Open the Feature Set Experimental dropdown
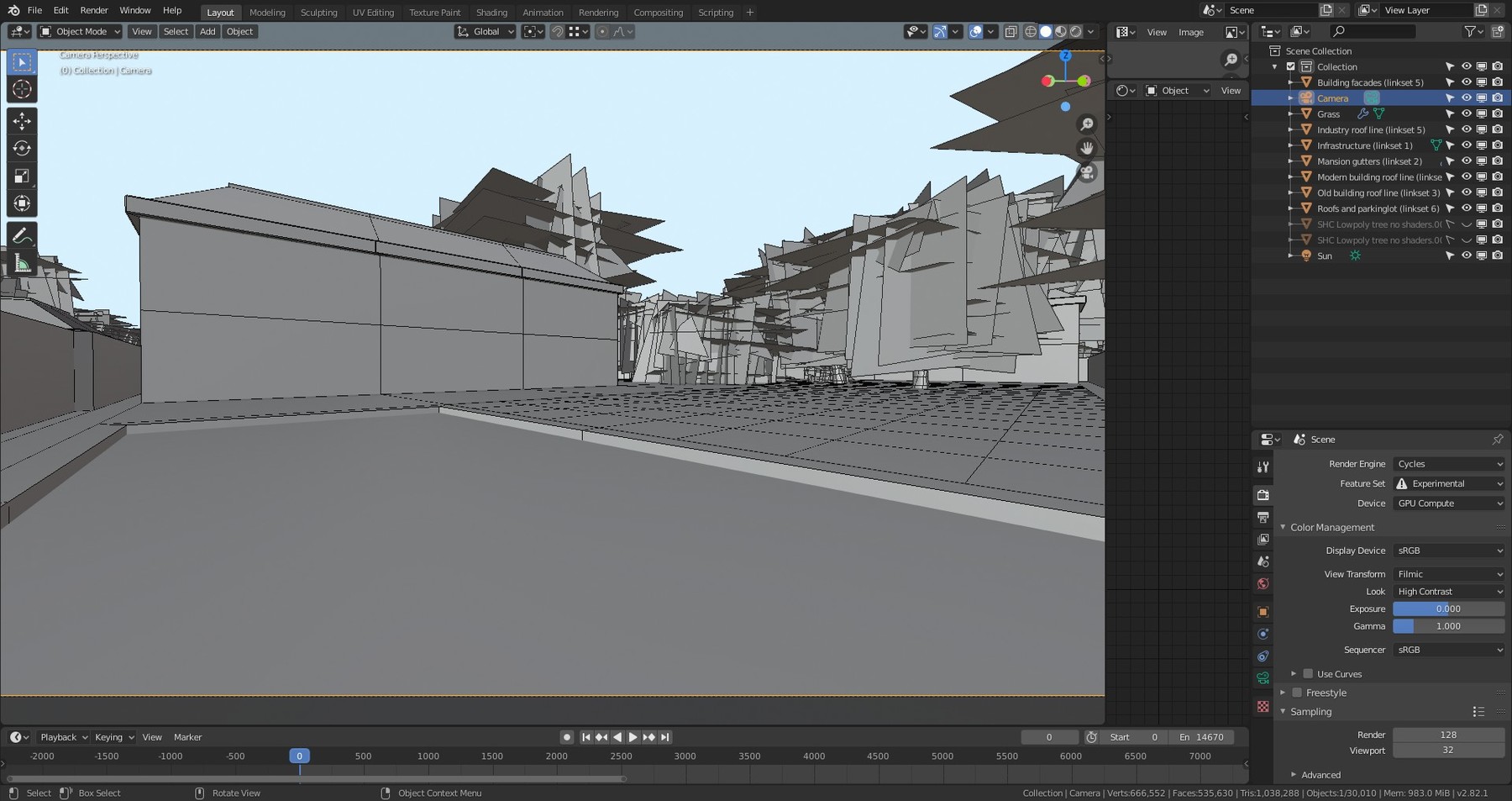 pyautogui.click(x=1449, y=484)
